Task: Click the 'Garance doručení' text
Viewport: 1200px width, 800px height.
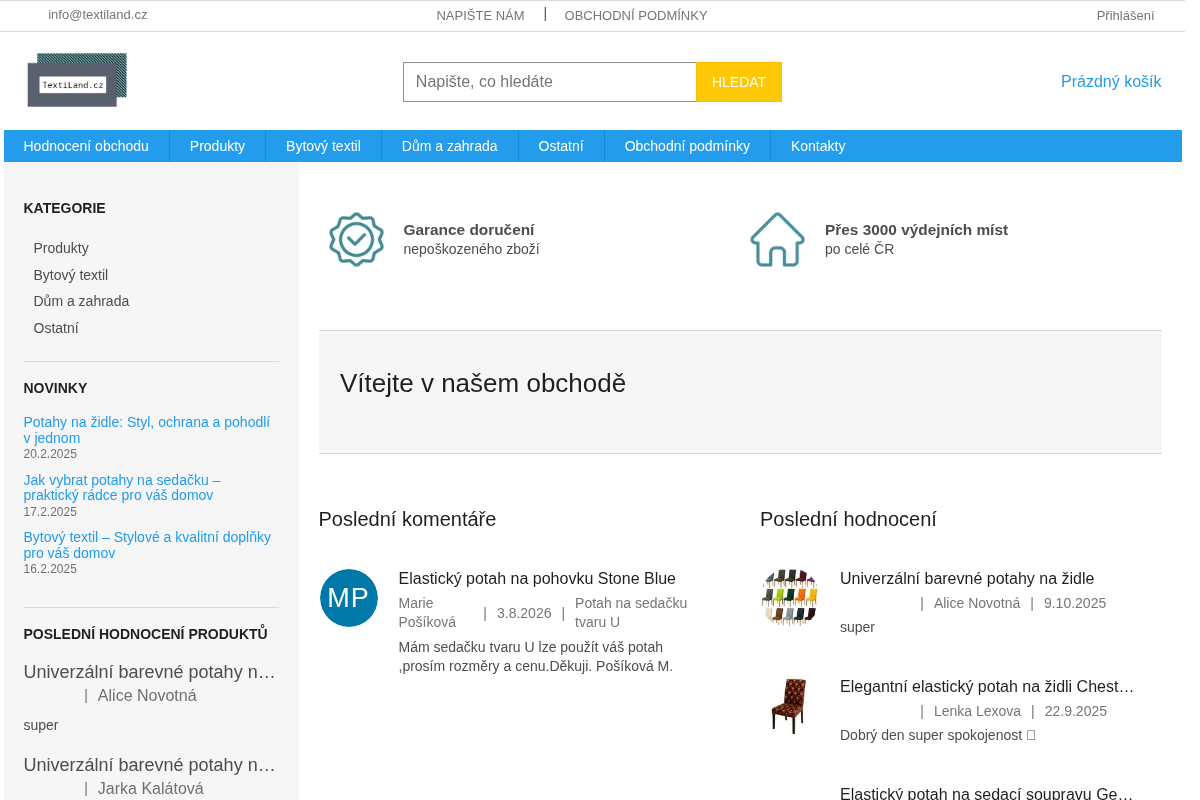Action: coord(469,229)
